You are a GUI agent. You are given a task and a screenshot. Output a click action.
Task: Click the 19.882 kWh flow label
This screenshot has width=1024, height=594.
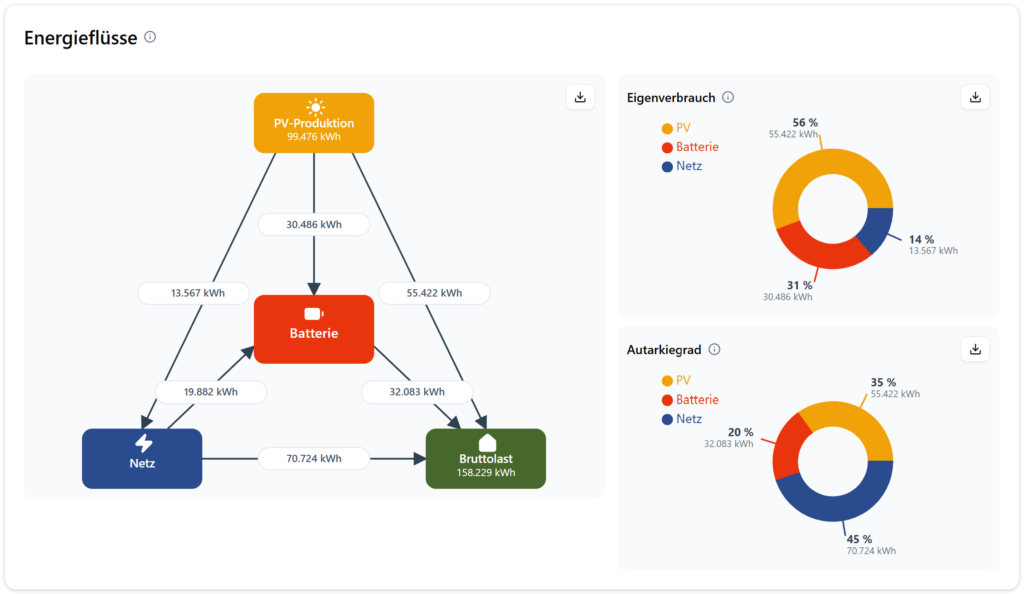tap(210, 392)
